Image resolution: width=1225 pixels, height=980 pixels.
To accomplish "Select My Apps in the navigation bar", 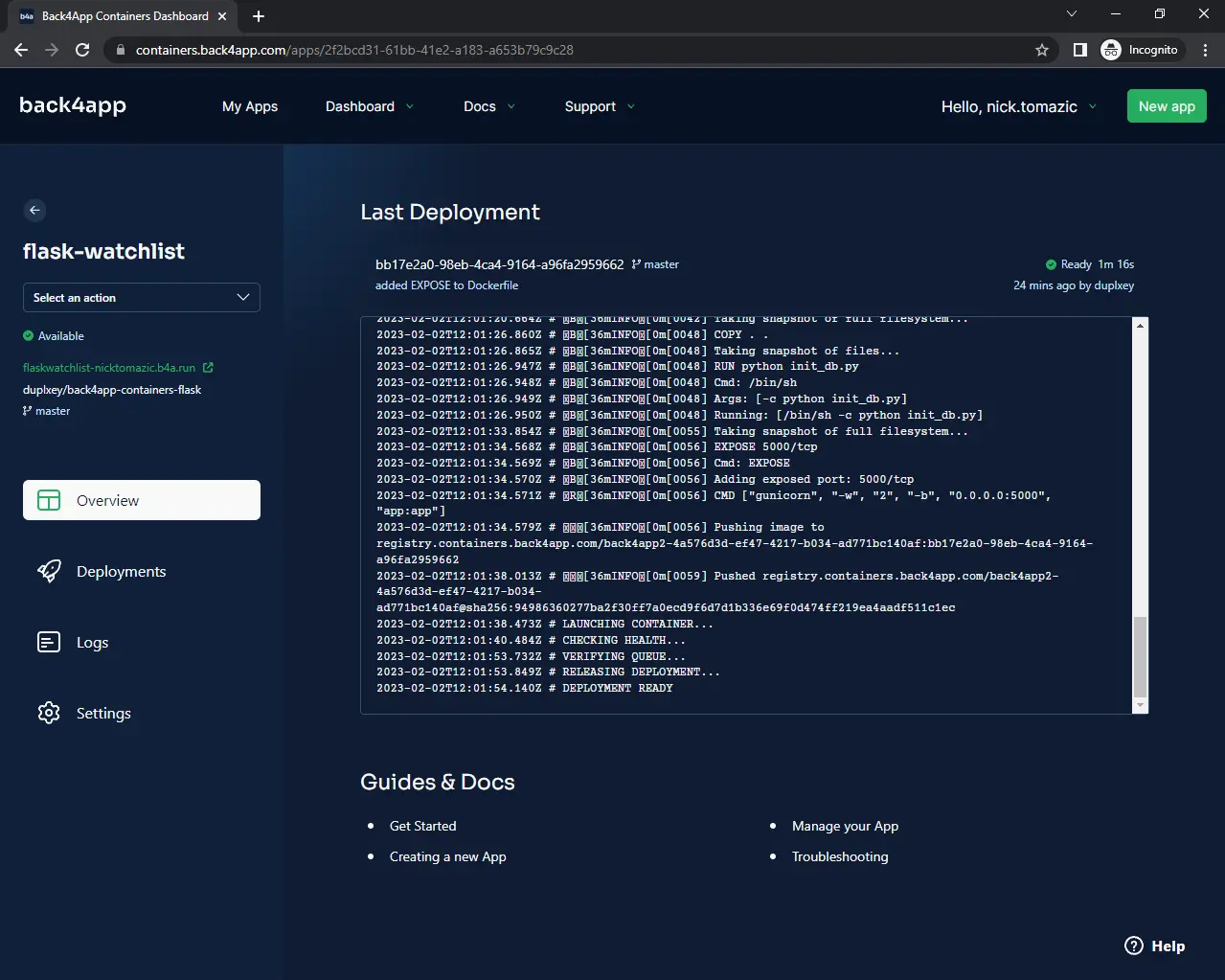I will (250, 106).
